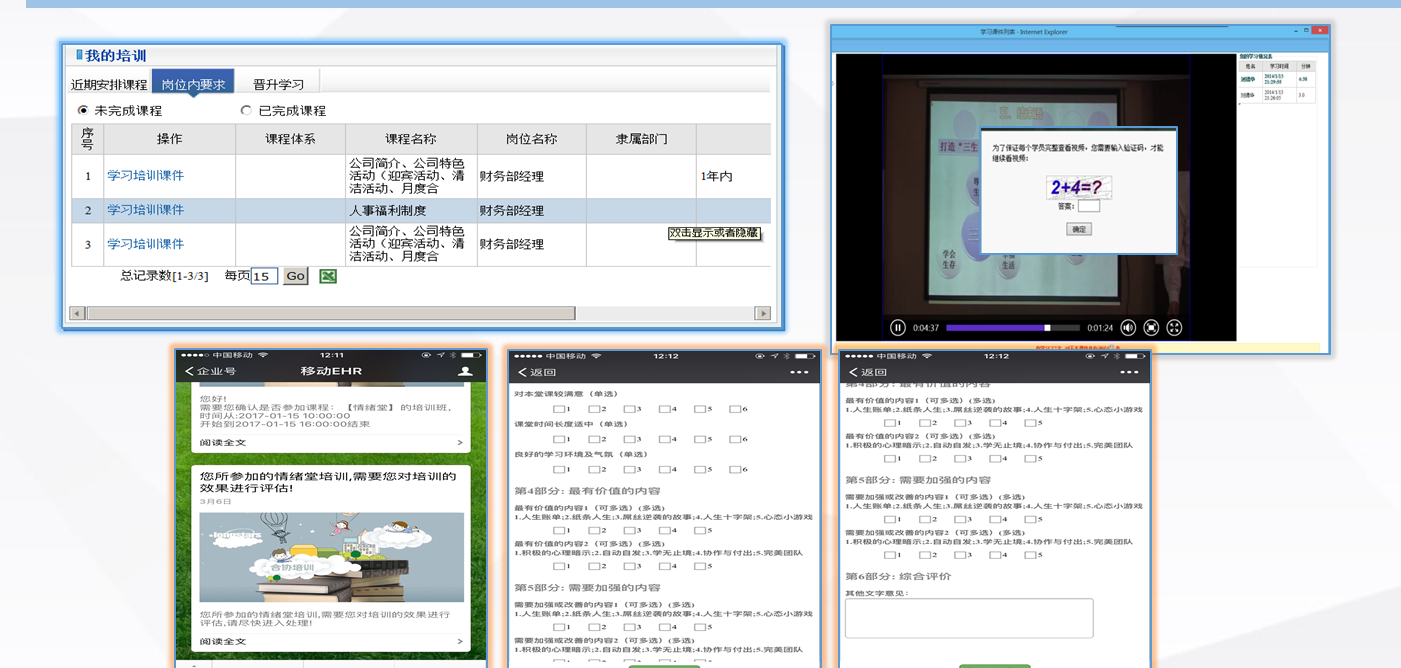The image size is (1401, 668).
Task: Click right arrow of the horizontal table scrollbar
Action: click(x=763, y=313)
